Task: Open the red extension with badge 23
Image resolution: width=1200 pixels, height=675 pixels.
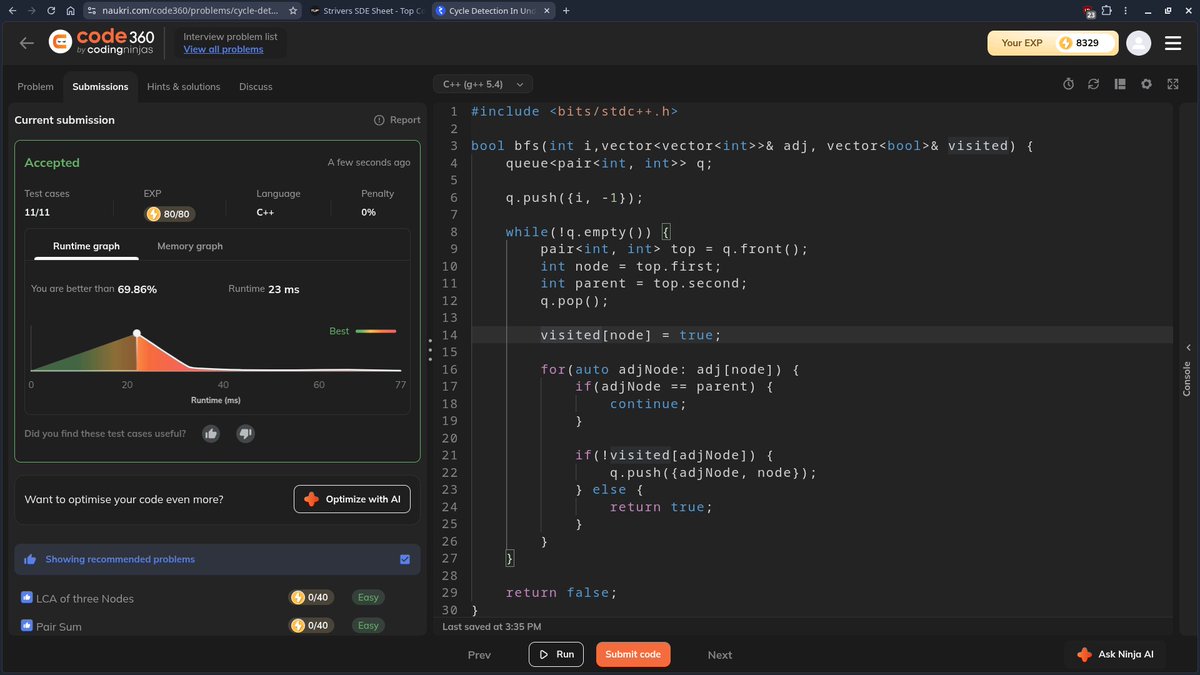Action: (x=1089, y=11)
